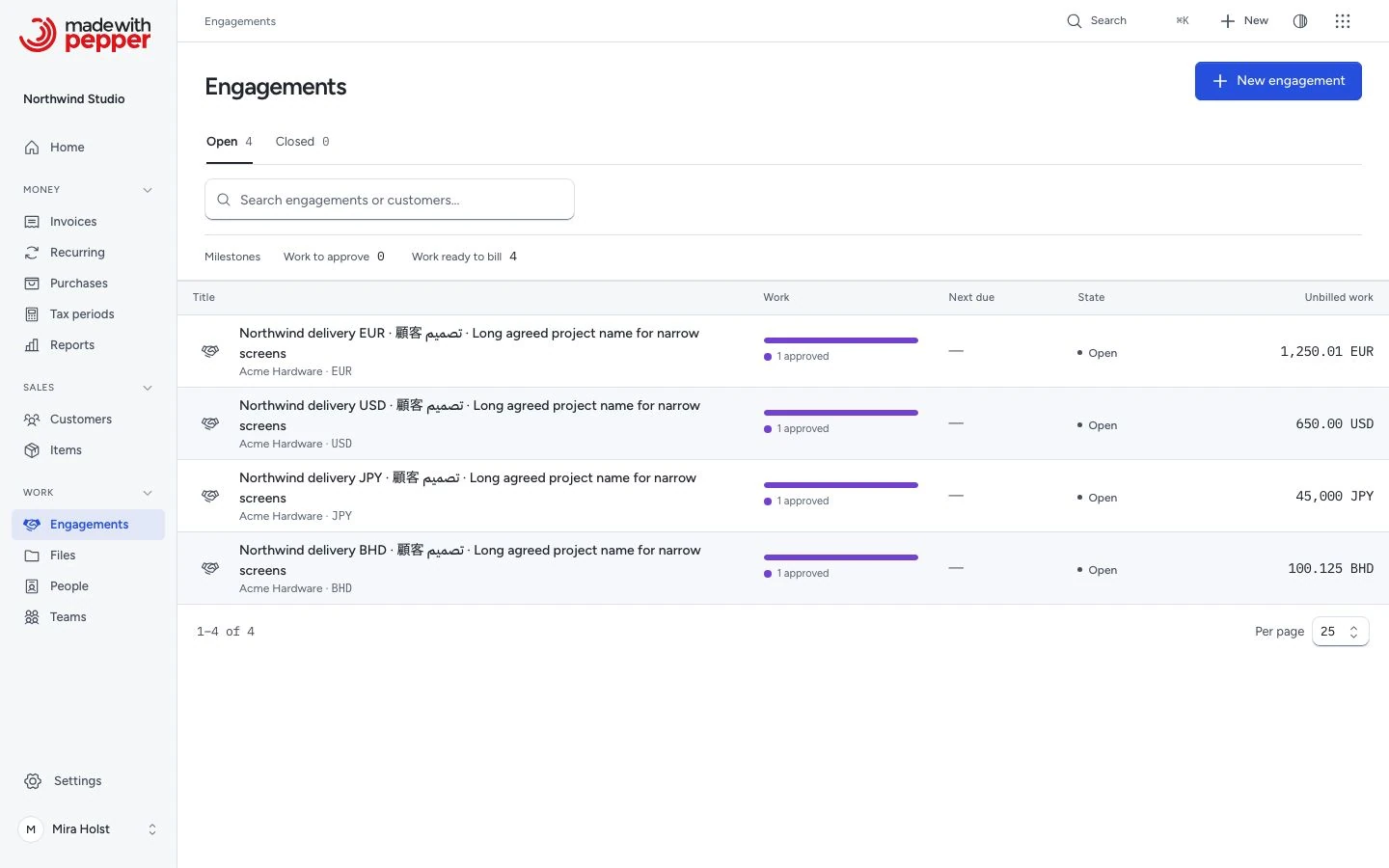Click the plus New button in top bar
Image resolution: width=1389 pixels, height=868 pixels.
click(1244, 21)
